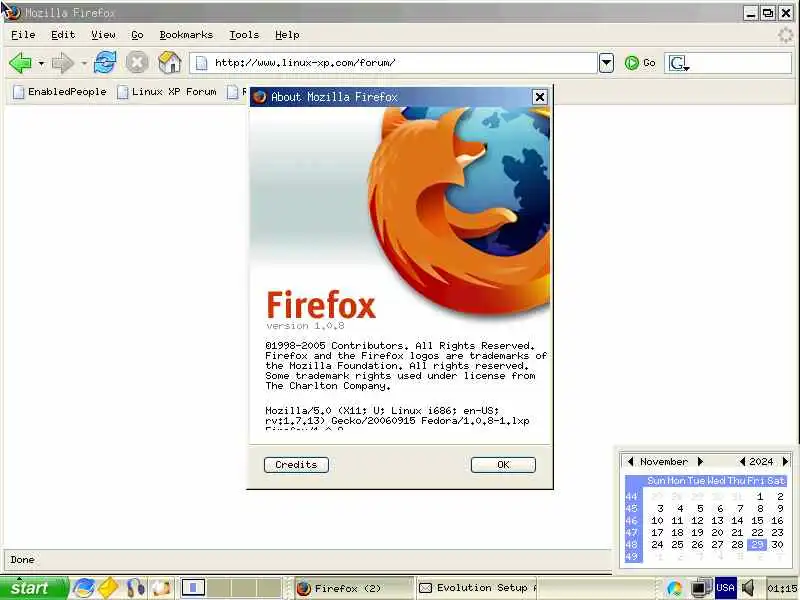Click the throbber activity icon
800x600 pixels.
pyautogui.click(x=785, y=35)
